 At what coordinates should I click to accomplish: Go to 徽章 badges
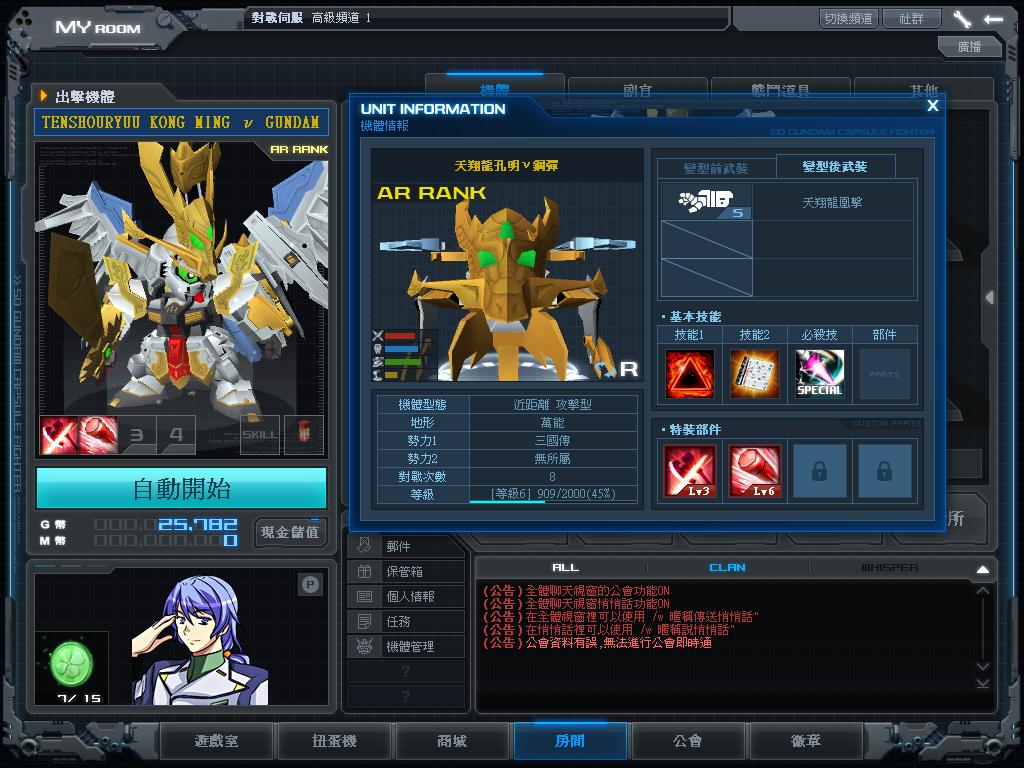[806, 741]
